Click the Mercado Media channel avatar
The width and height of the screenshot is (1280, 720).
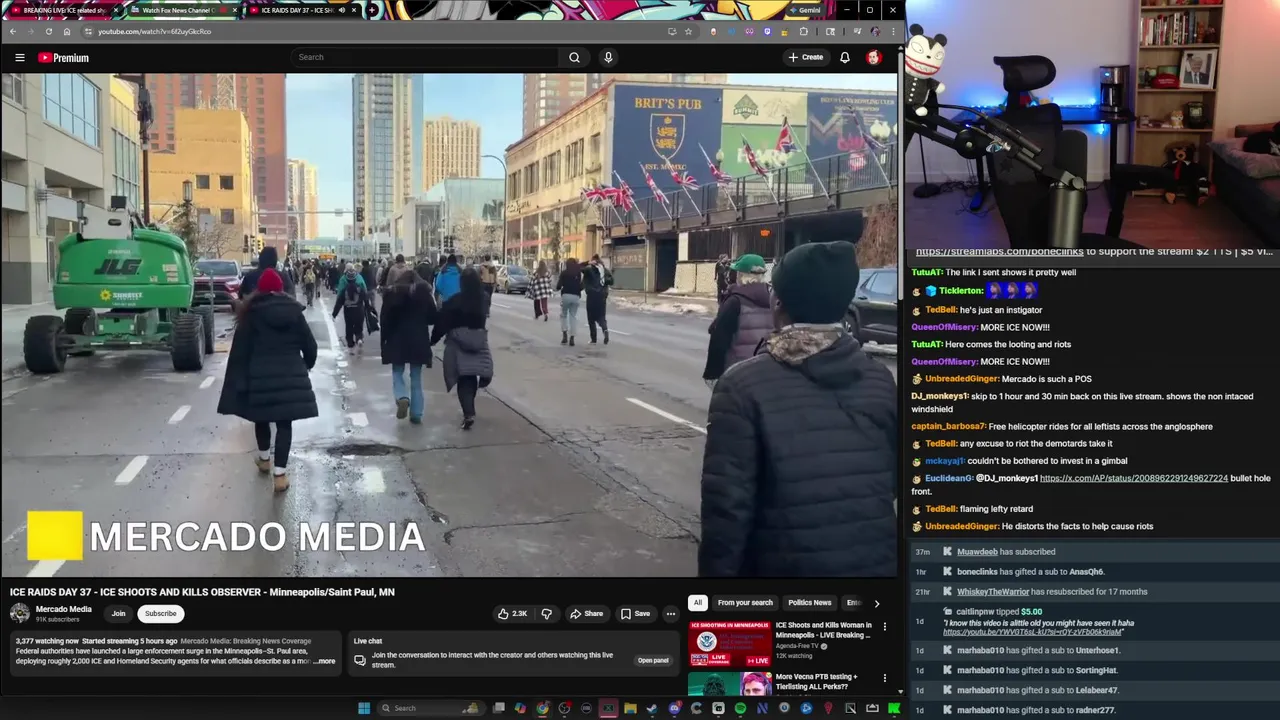pos(20,613)
